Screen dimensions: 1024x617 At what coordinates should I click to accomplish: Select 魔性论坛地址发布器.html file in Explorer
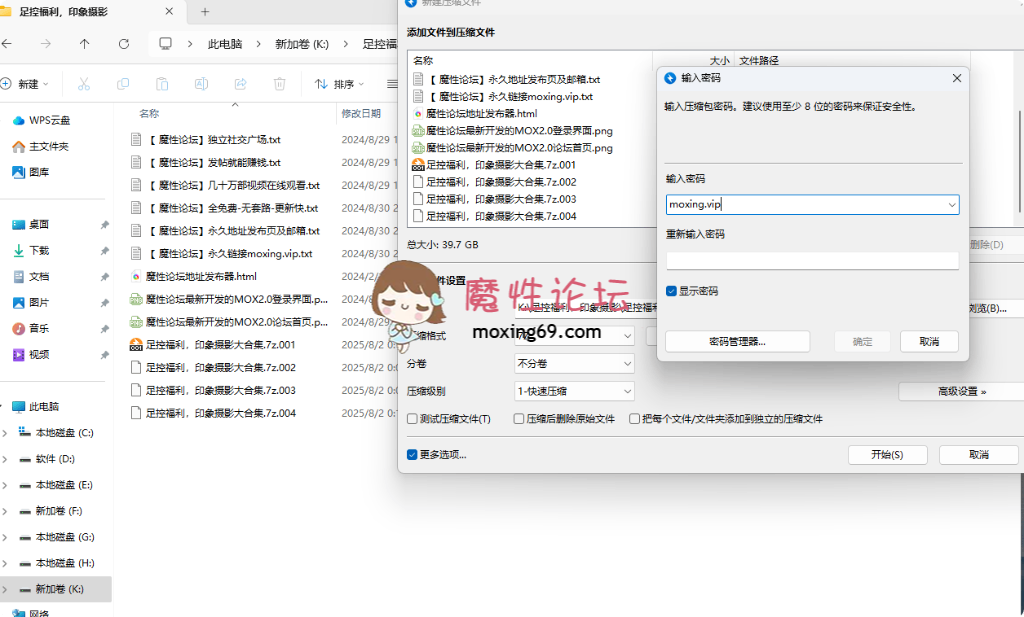(201, 276)
